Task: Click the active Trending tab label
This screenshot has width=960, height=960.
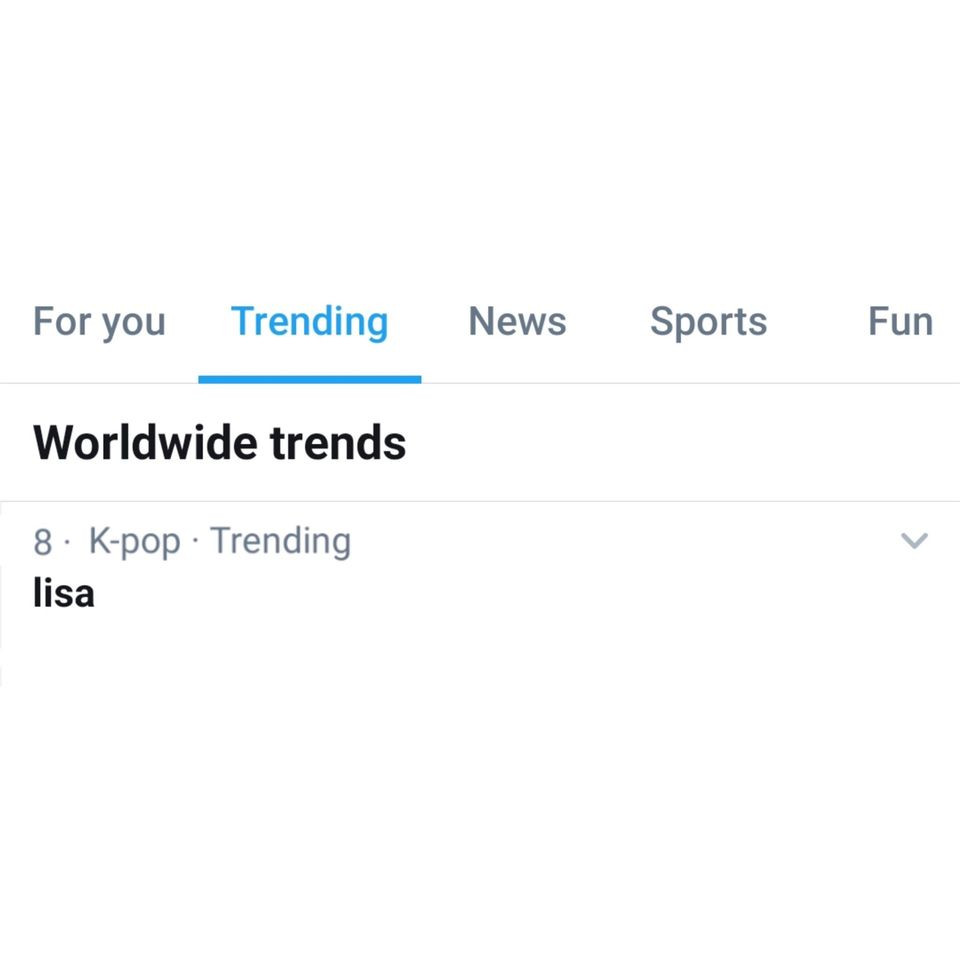Action: click(309, 320)
